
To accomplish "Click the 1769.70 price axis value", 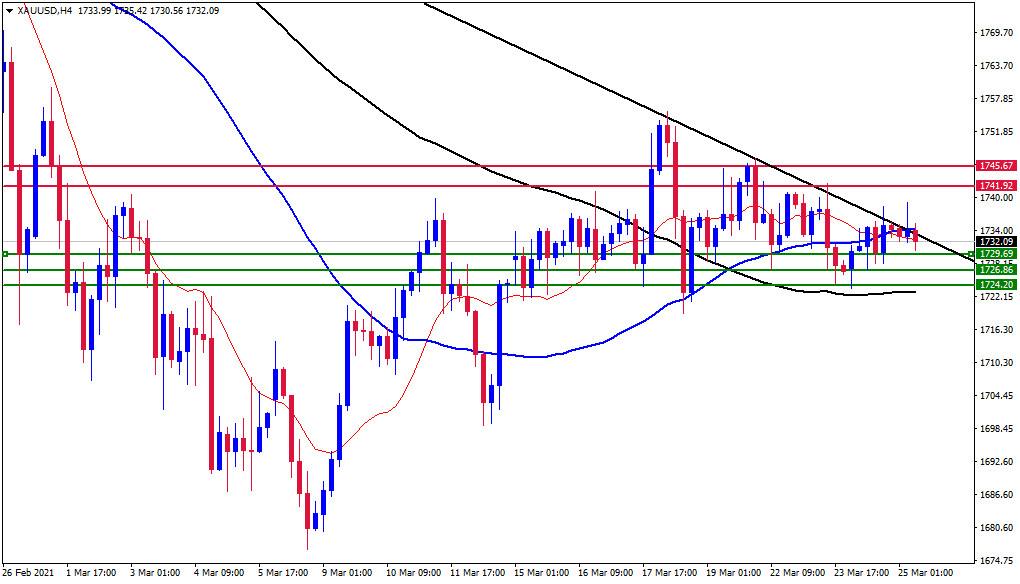I will tap(997, 33).
